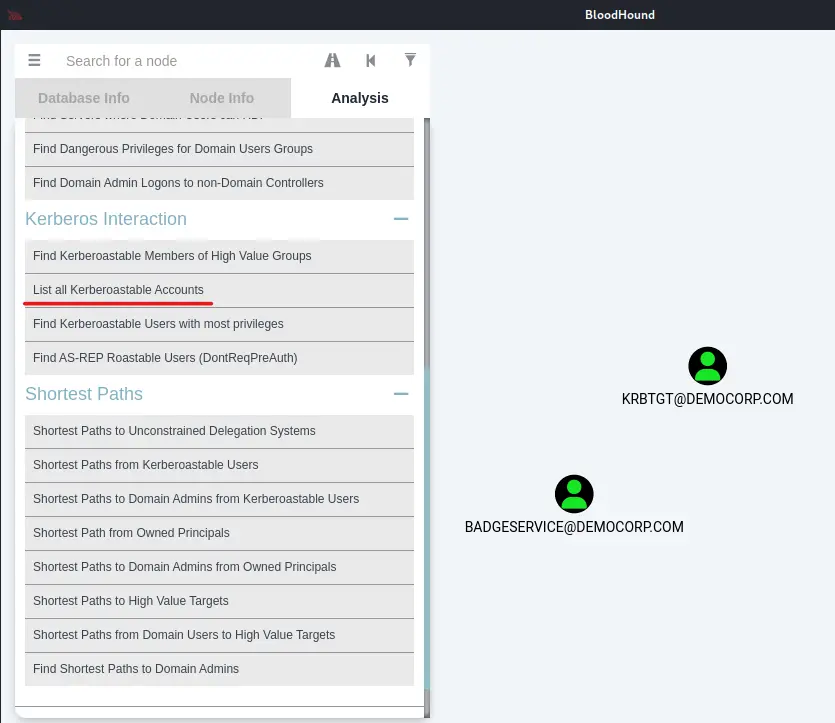Click the Analysis panel vertical scrollbar
The image size is (835, 723).
pos(427,400)
